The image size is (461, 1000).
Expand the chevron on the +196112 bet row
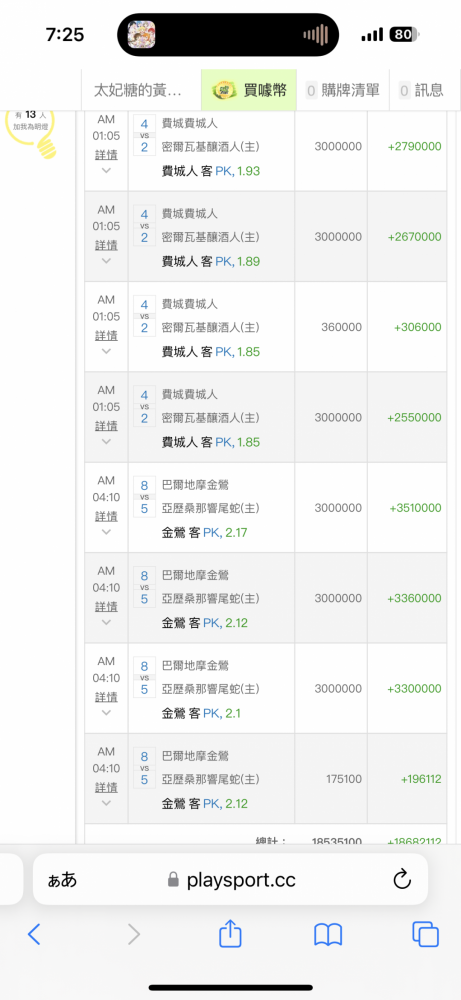coord(106,803)
